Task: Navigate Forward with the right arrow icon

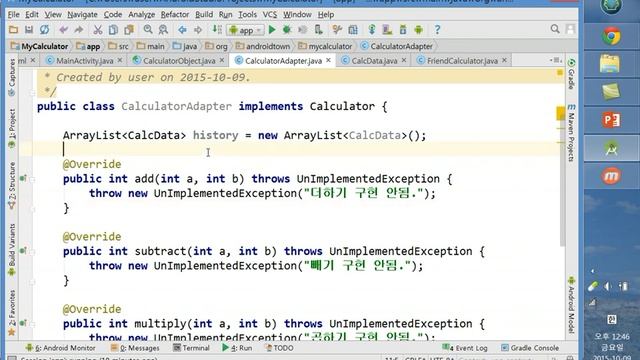Action: pyautogui.click(x=198, y=30)
